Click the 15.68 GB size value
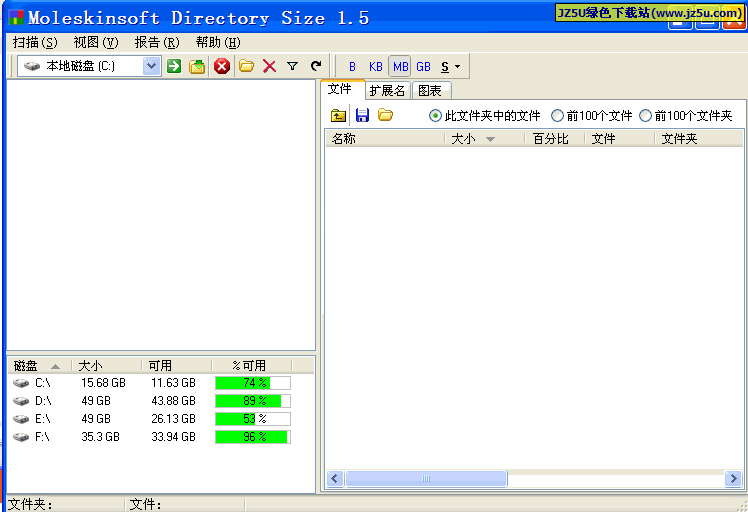The height and width of the screenshot is (512, 748). tap(103, 383)
